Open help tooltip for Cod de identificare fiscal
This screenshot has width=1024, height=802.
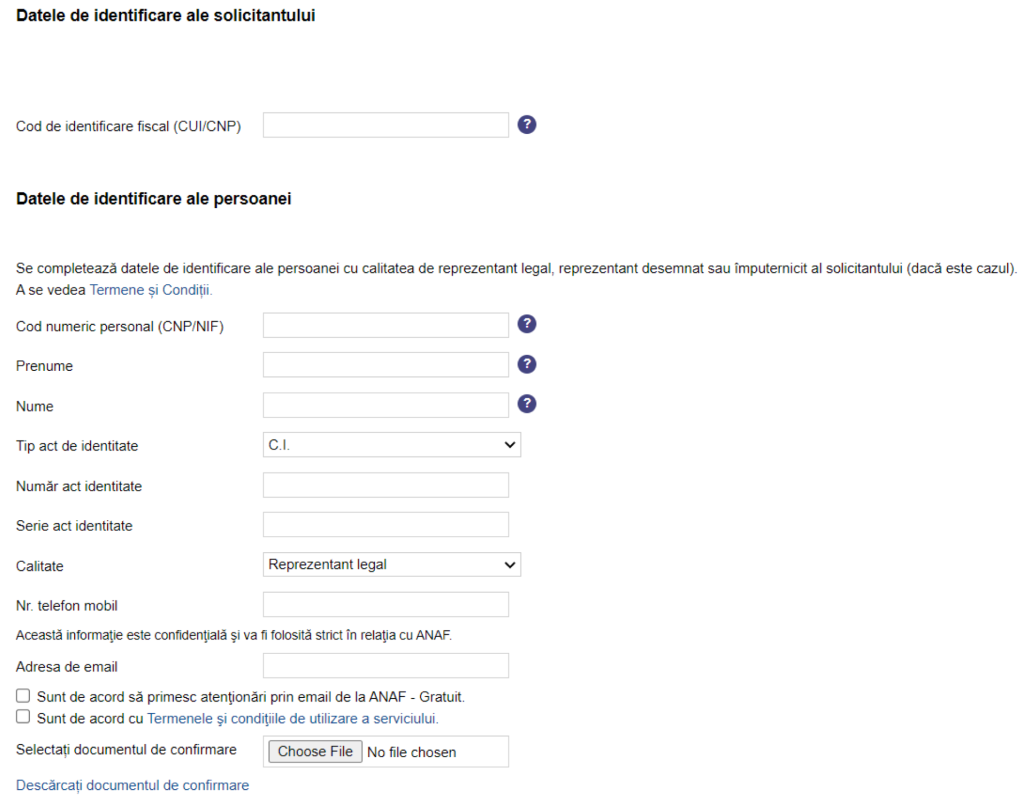pyautogui.click(x=526, y=124)
